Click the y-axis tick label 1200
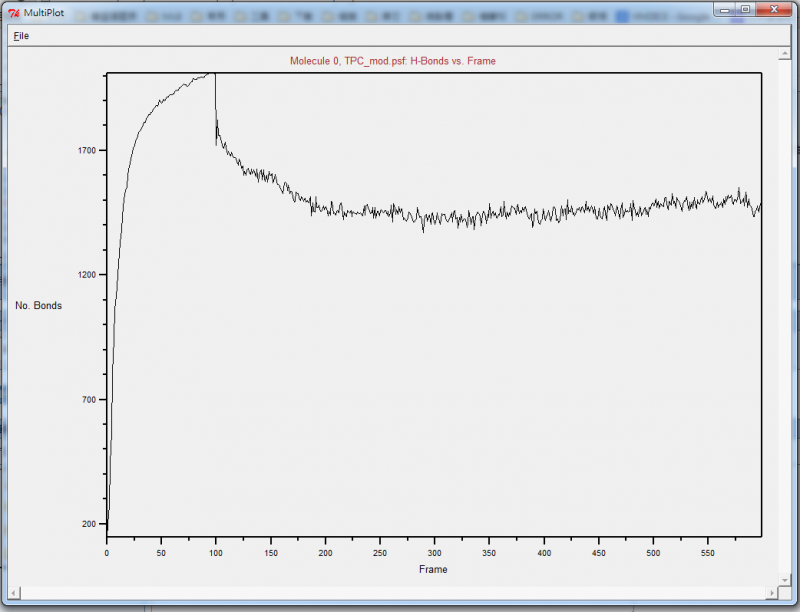The height and width of the screenshot is (612, 800). click(87, 275)
